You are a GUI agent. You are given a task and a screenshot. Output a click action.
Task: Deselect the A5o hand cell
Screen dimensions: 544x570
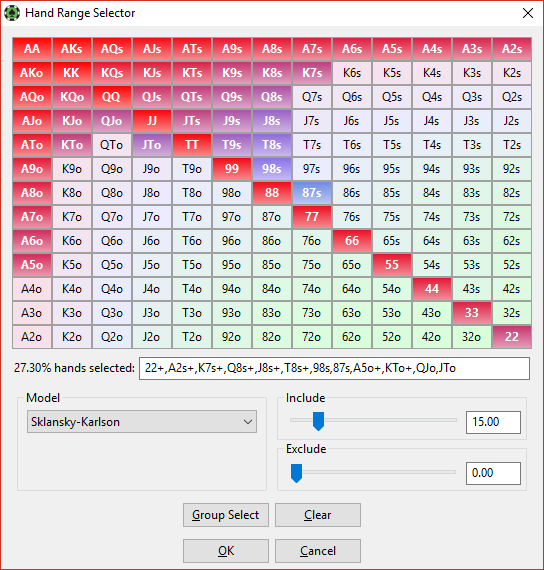pos(32,265)
